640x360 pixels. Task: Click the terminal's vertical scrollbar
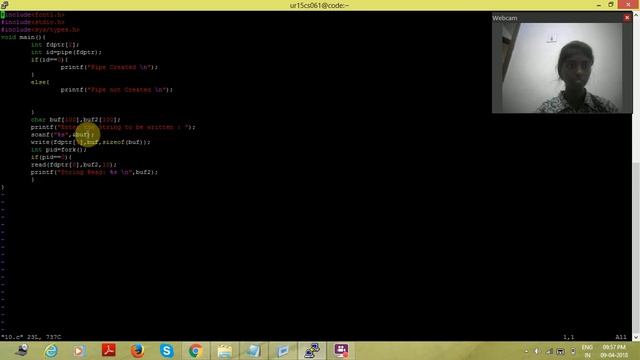(x=636, y=176)
